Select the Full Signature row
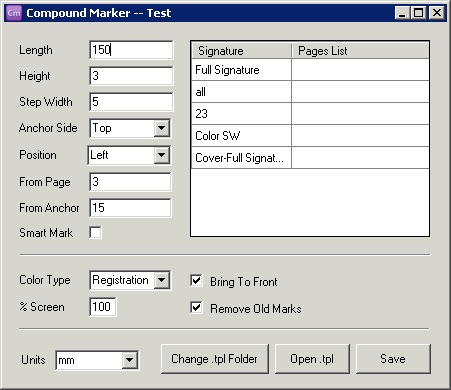Screen dimensions: 451x390 coord(310,70)
